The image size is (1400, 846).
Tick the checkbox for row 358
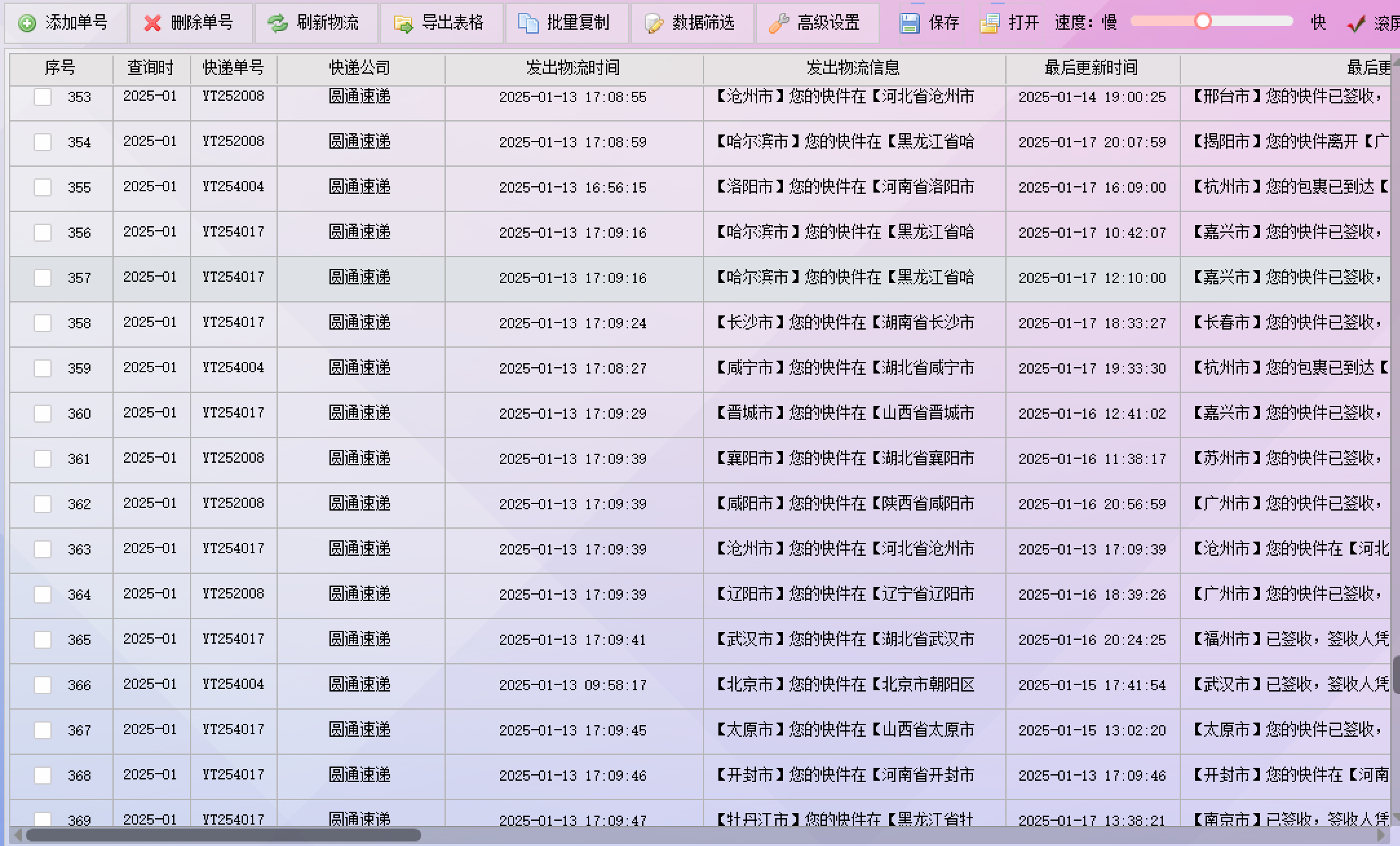43,323
